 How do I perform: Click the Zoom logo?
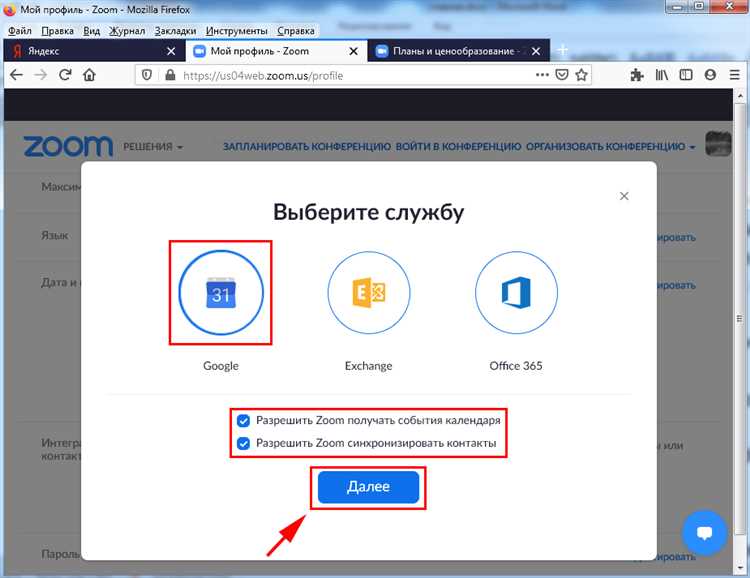coord(68,146)
